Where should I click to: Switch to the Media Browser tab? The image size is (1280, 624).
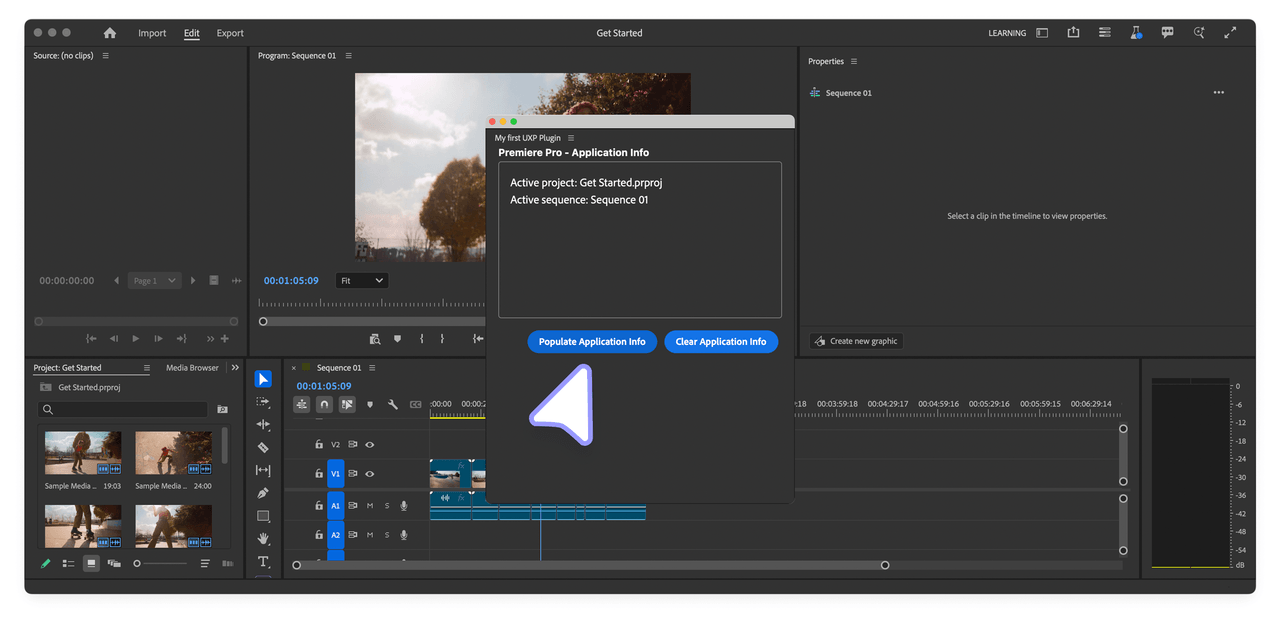pos(191,367)
